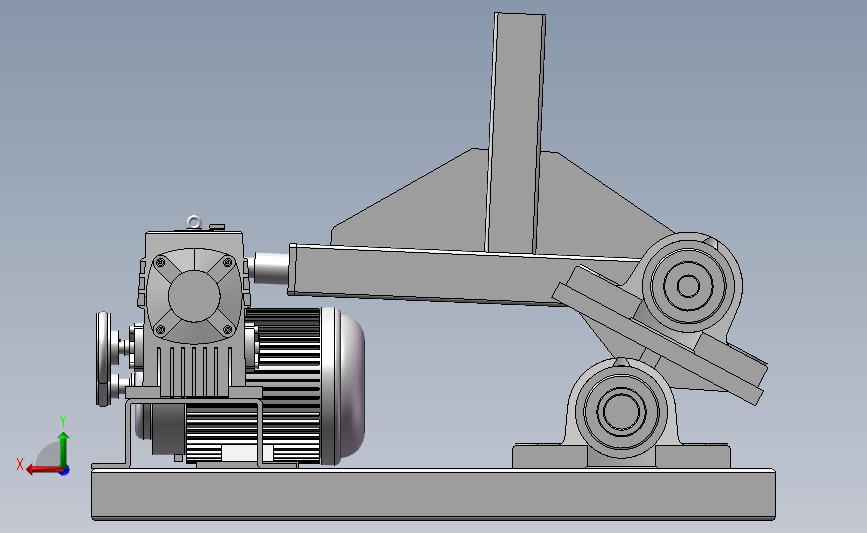Viewport: 867px width, 533px height.
Task: Click the red X axis arrow on triad
Action: 43,470
